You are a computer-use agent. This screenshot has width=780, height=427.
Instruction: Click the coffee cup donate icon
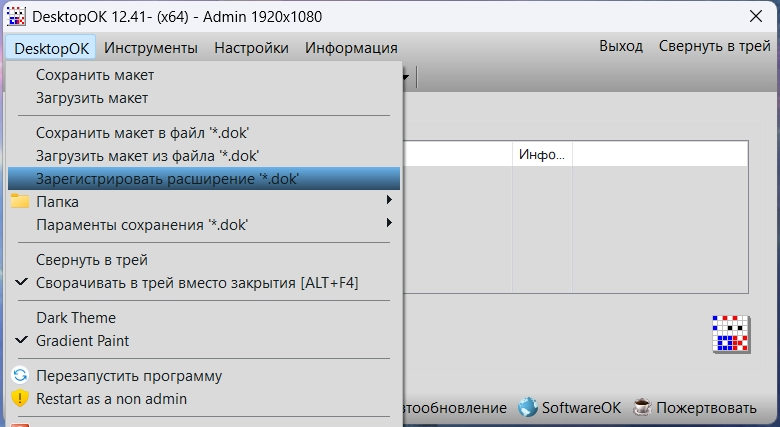[x=642, y=408]
